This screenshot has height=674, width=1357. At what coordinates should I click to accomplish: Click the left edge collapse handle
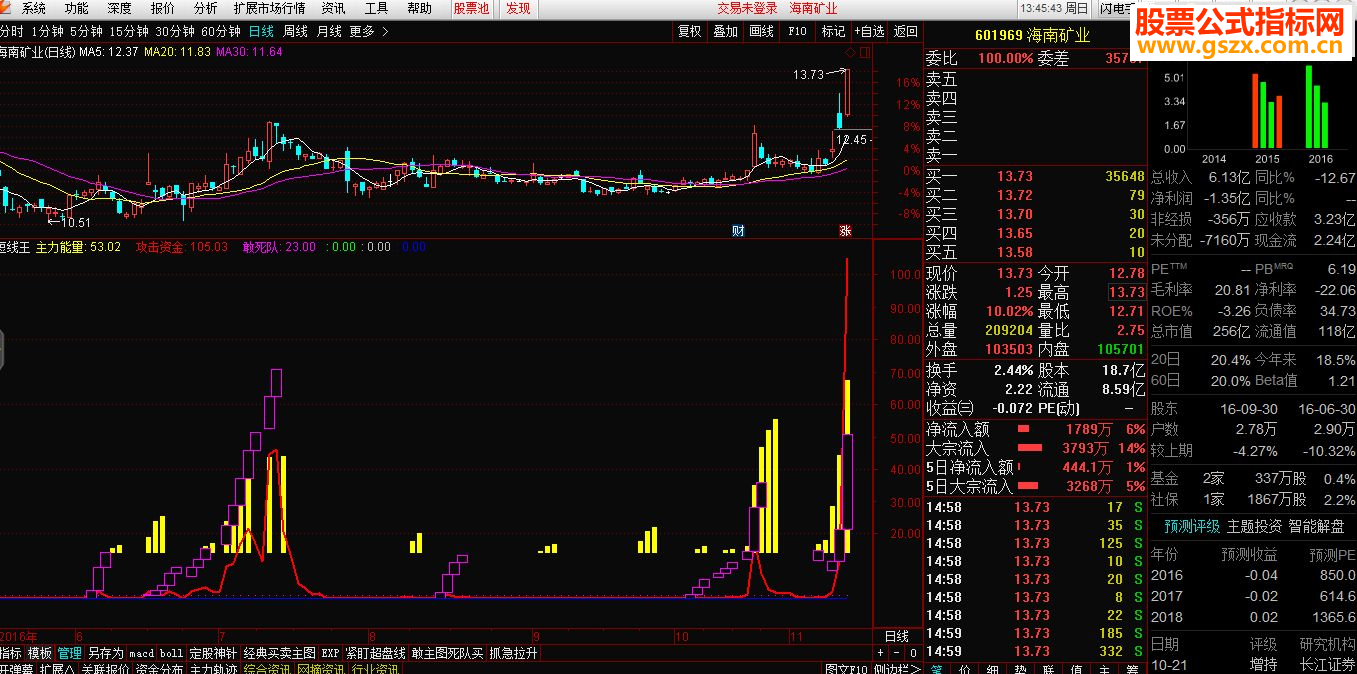(2, 350)
